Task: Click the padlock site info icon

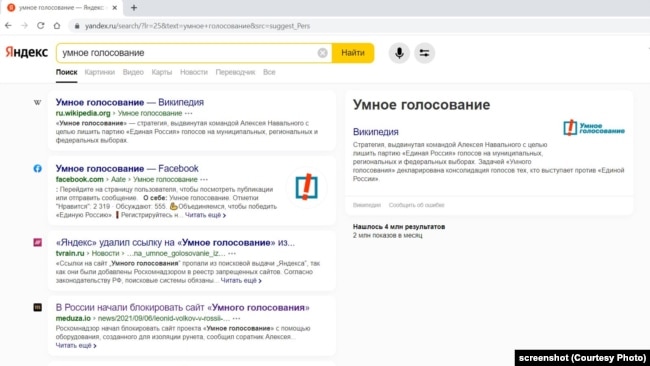Action: point(77,26)
